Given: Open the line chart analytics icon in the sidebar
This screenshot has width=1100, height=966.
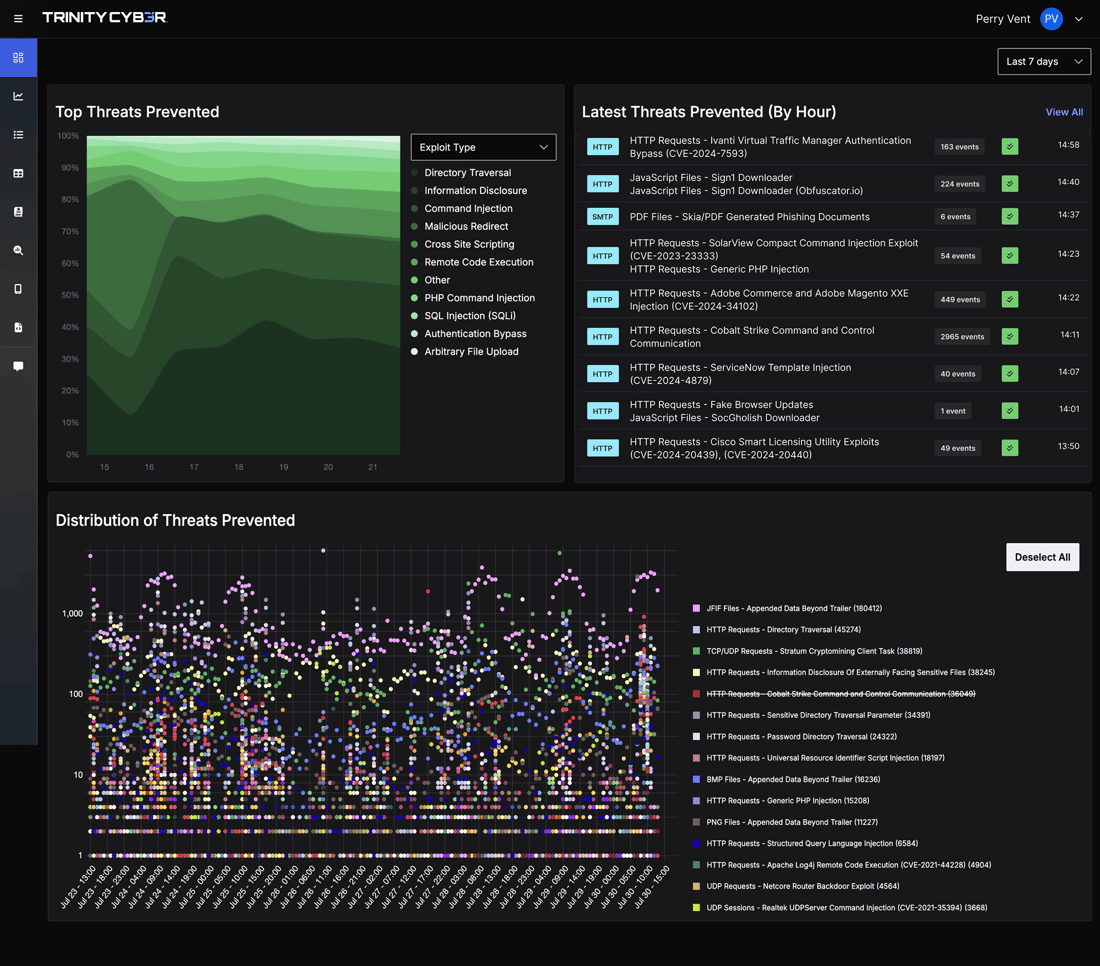Looking at the screenshot, I should [18, 96].
